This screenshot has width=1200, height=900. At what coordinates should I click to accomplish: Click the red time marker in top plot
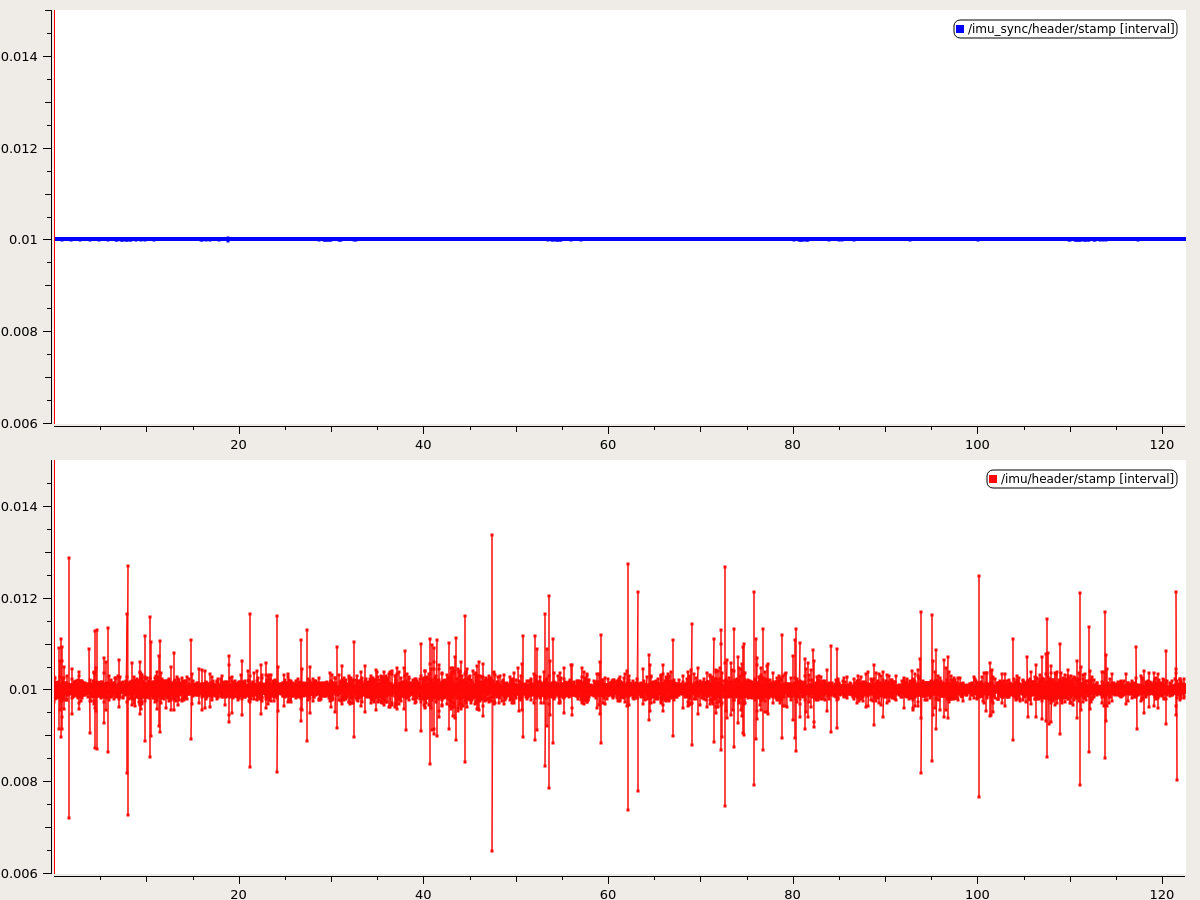pyautogui.click(x=54, y=217)
